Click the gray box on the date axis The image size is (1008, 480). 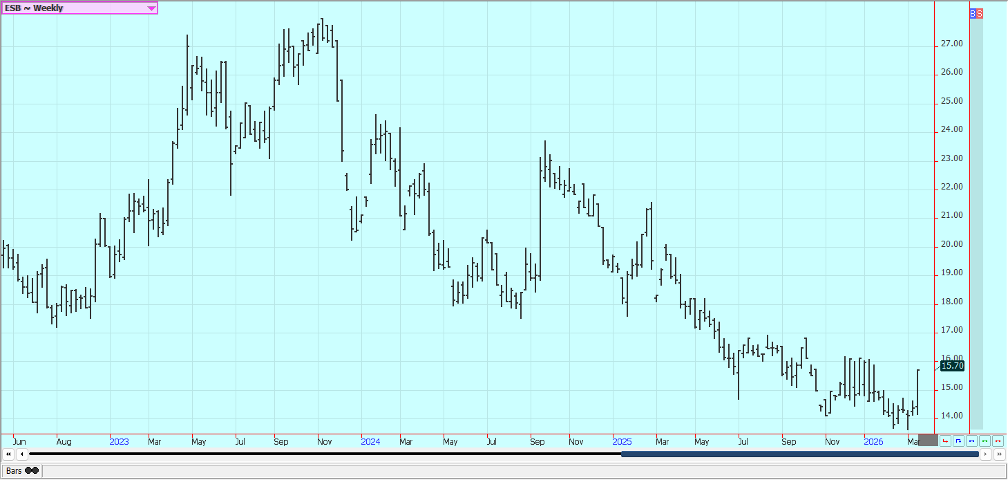point(927,440)
